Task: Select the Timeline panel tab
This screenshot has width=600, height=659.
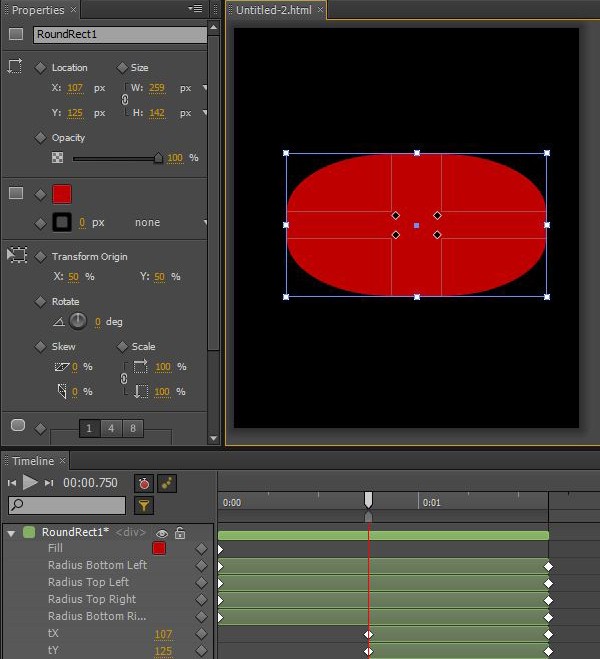Action: click(x=32, y=461)
